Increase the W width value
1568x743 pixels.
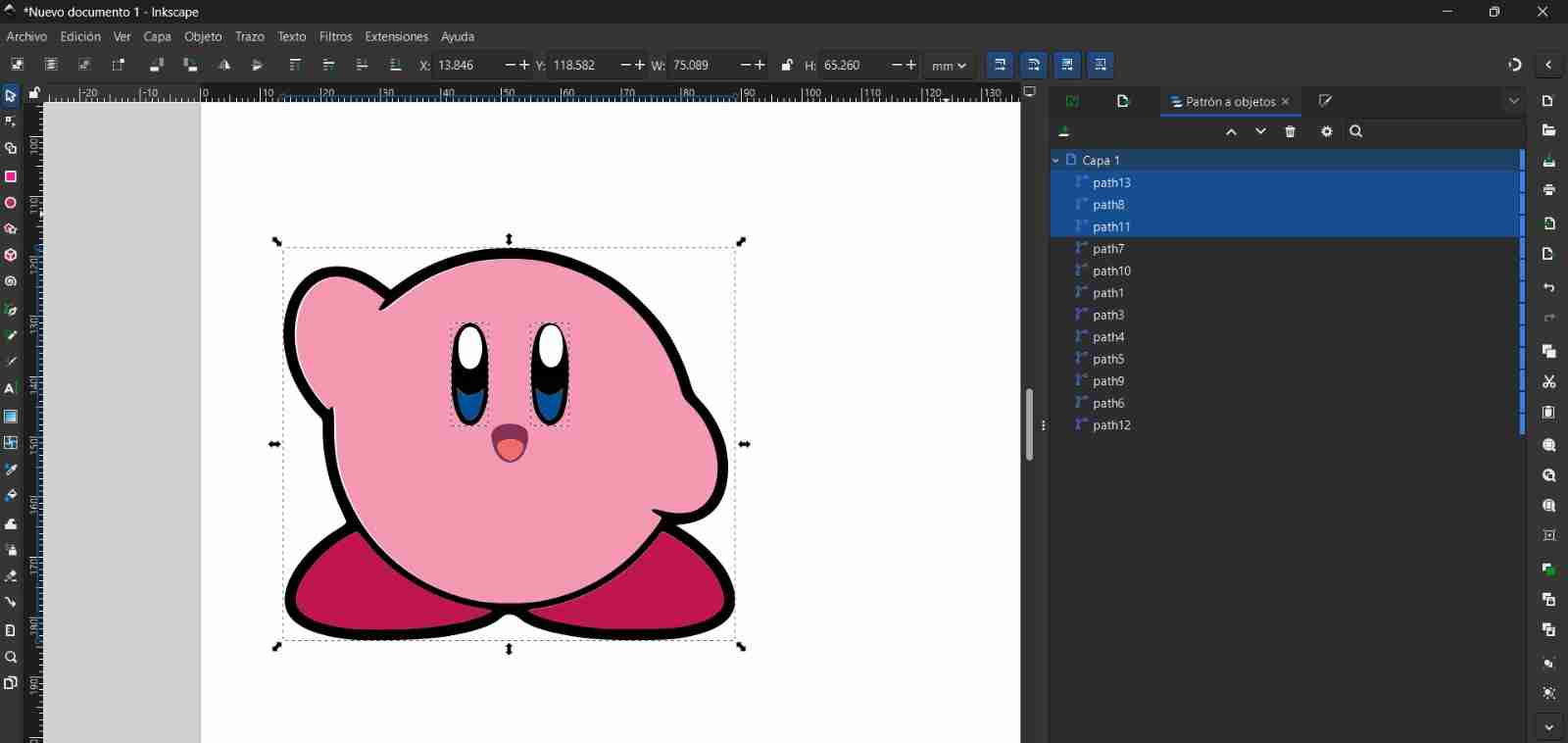coord(760,65)
